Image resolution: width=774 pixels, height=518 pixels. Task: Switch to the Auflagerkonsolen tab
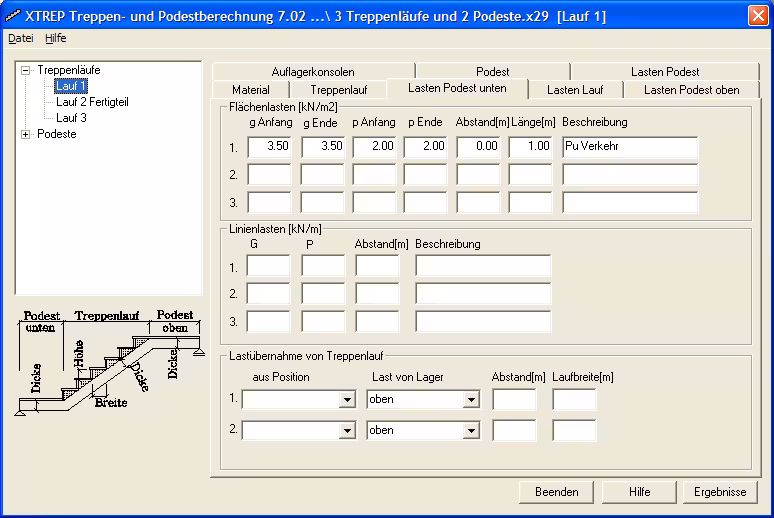point(312,72)
